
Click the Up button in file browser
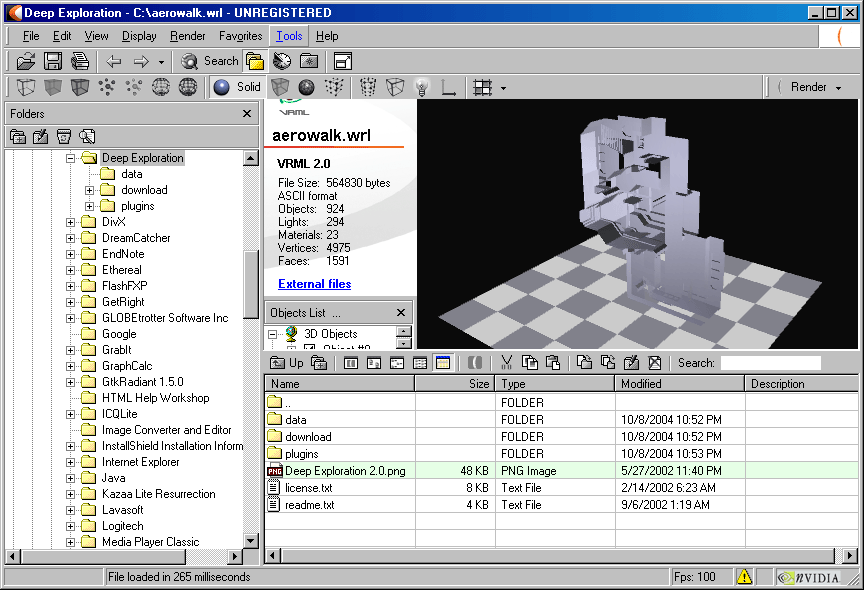(x=287, y=363)
